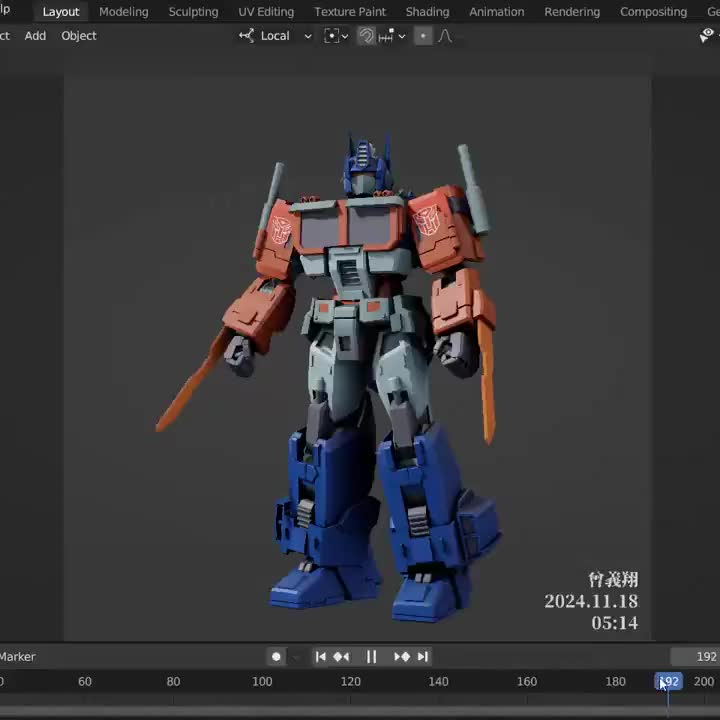Click frame 200 on the timeline ruler
Screen dimensions: 720x720
pos(704,681)
